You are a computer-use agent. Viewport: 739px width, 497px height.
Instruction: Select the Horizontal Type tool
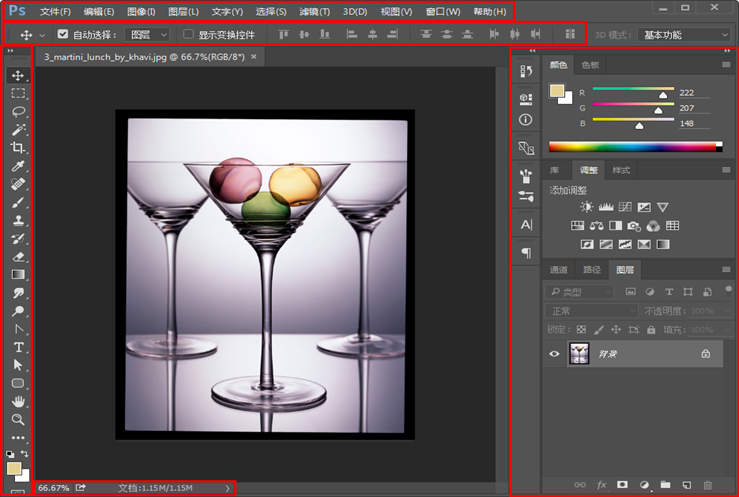point(18,347)
